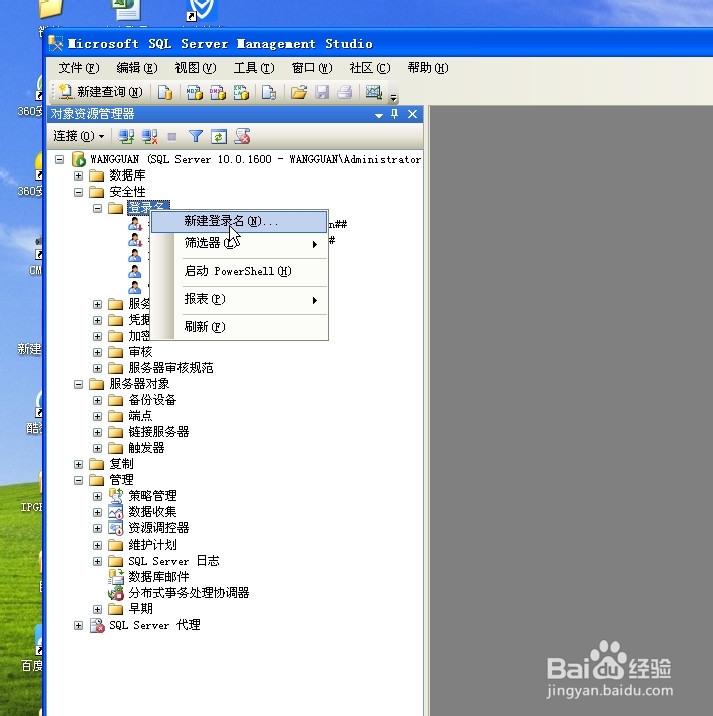Open the toolbar options overflow arrow
This screenshot has height=716, width=713.
pos(393,97)
